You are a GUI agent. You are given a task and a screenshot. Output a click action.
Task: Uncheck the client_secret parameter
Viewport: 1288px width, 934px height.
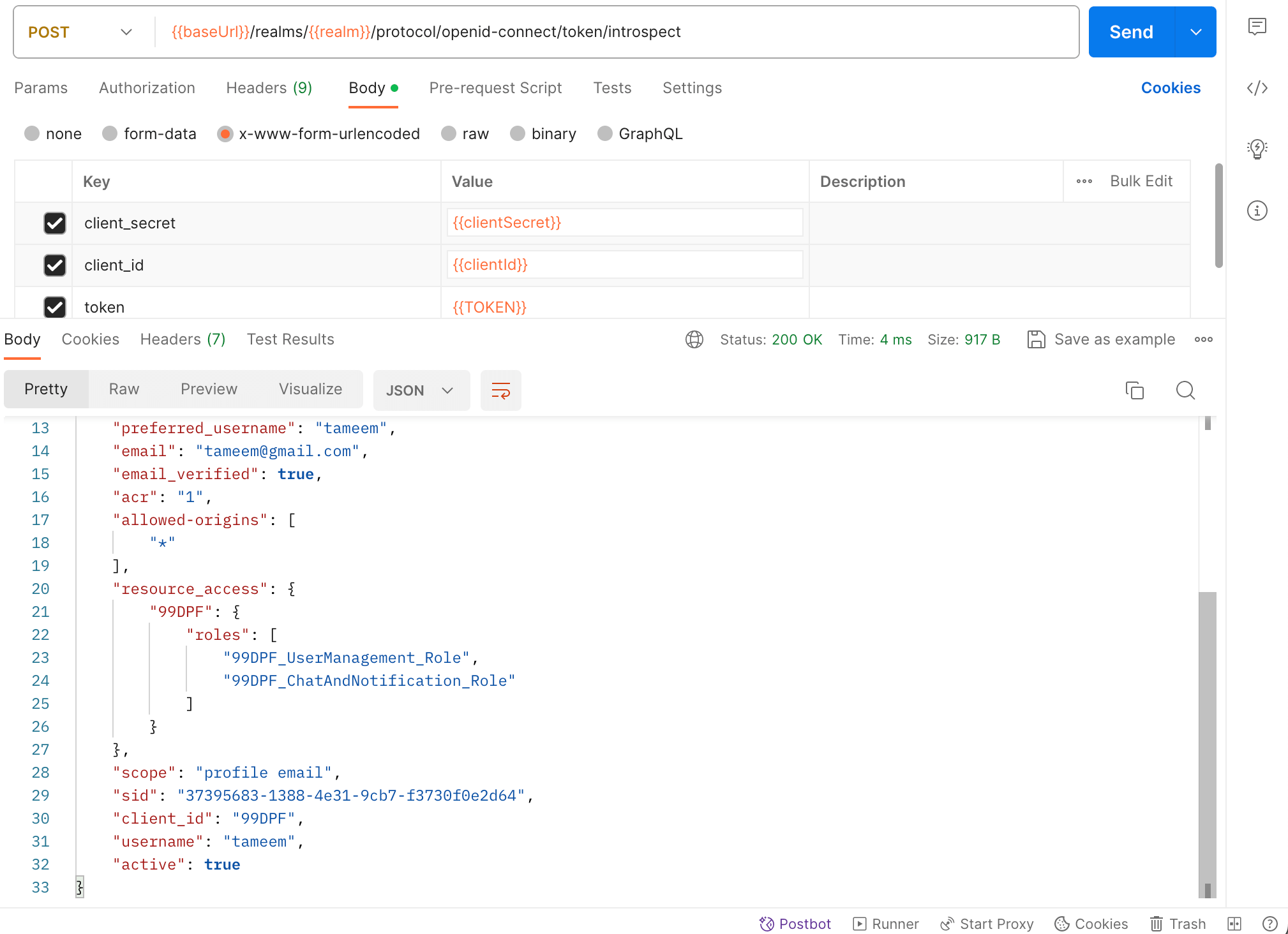55,223
